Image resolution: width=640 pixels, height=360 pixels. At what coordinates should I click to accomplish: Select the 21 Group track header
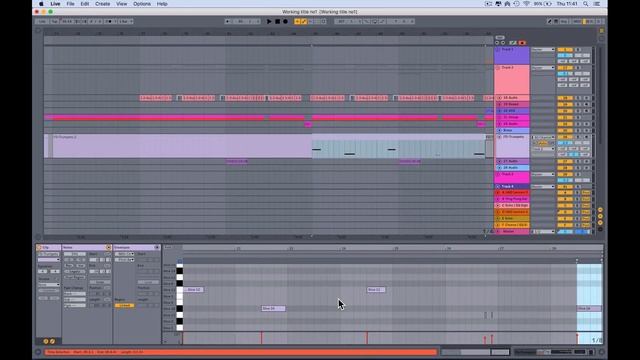coord(512,118)
